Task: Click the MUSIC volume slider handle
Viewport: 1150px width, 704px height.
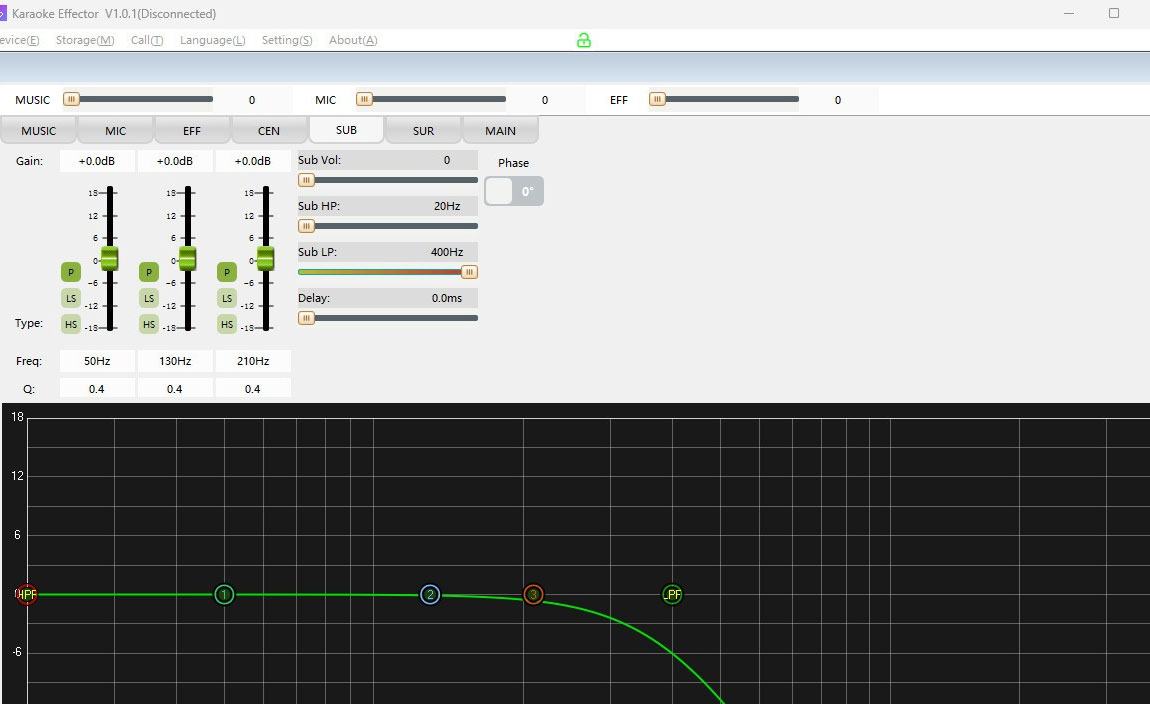Action: click(71, 99)
